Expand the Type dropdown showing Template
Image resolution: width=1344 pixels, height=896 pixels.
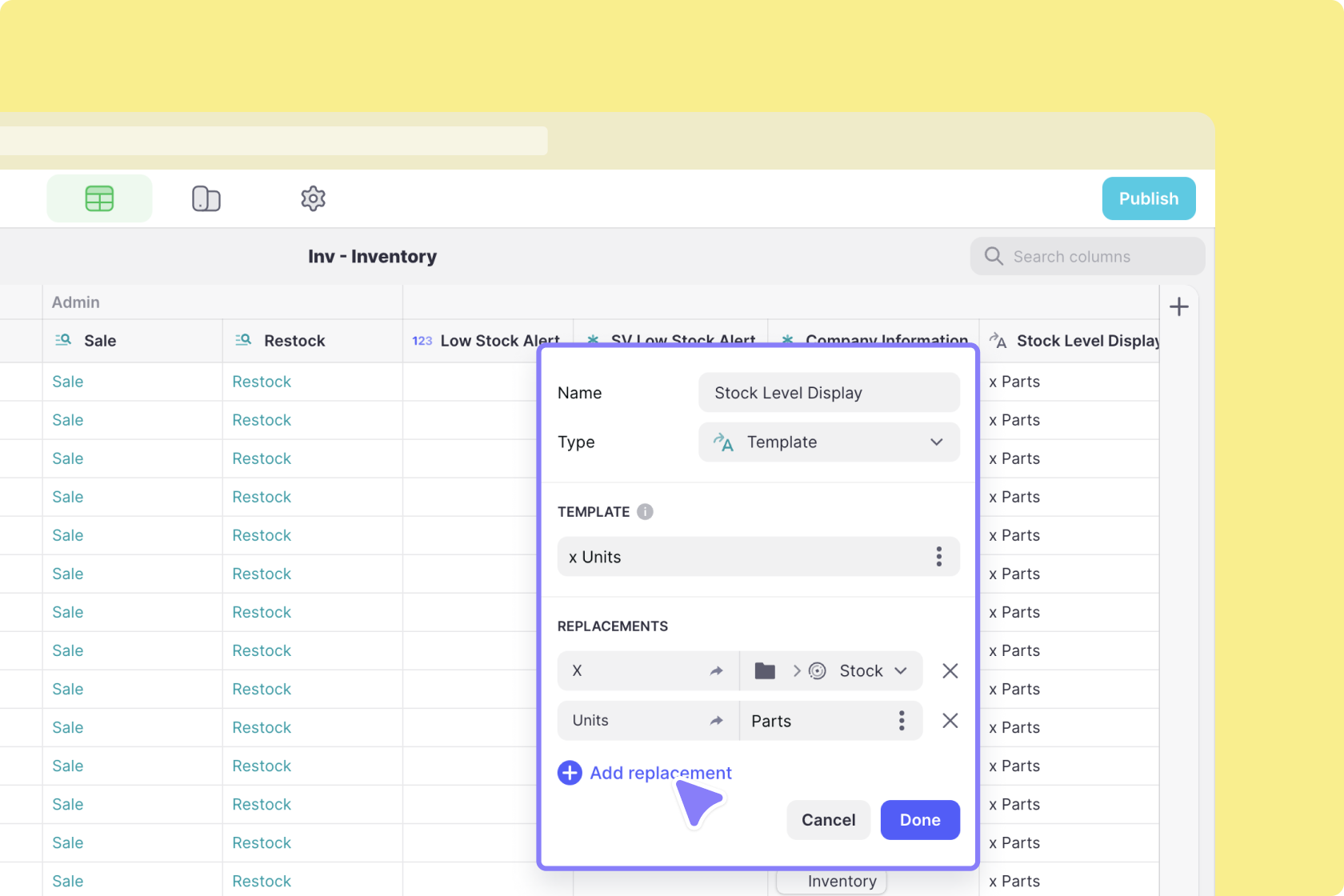pos(829,442)
